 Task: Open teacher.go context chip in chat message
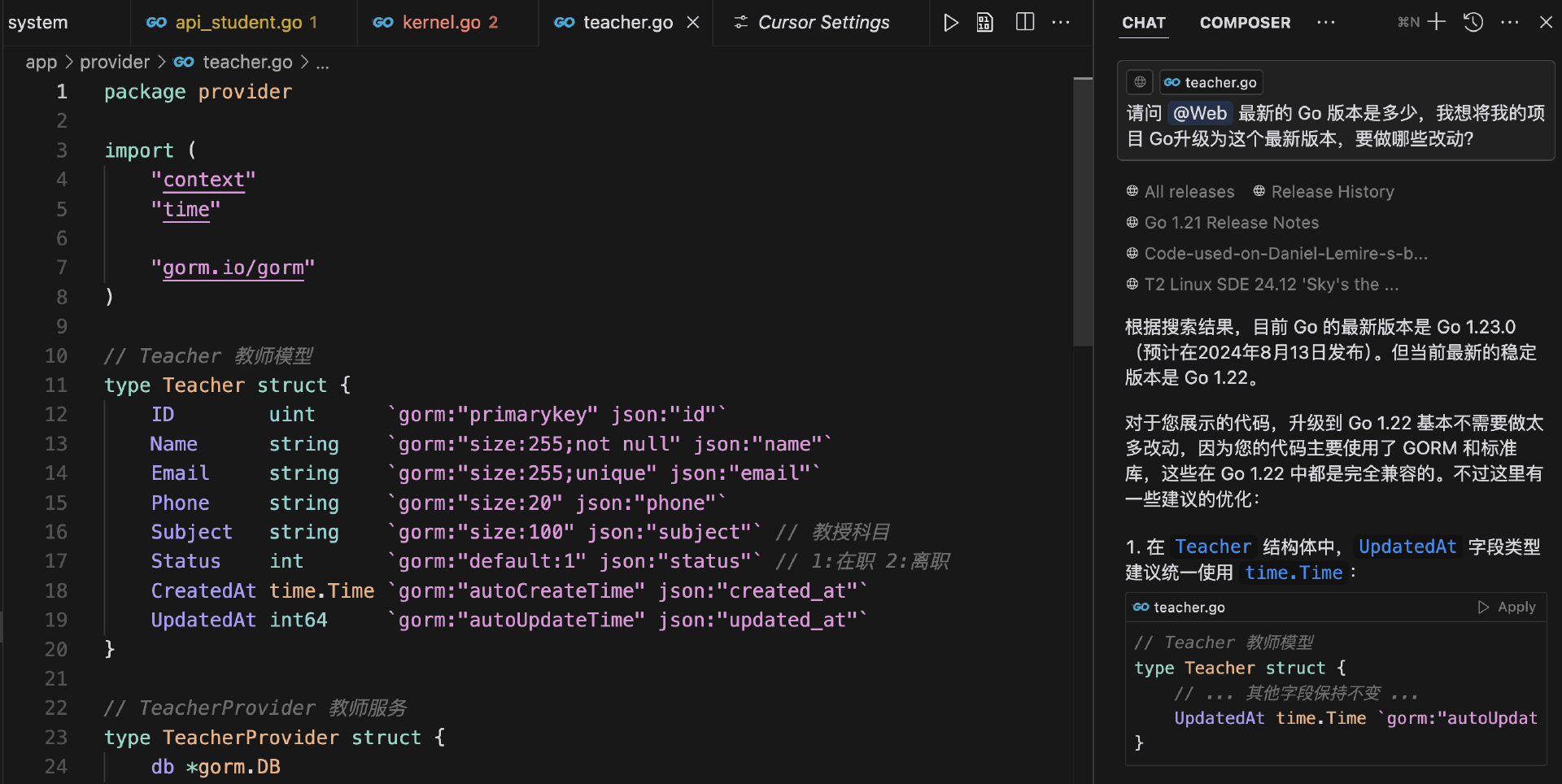[1211, 82]
